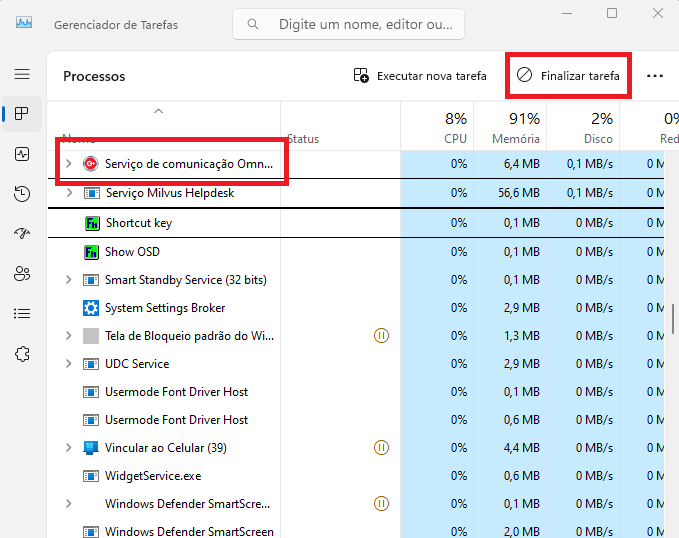679x538 pixels.
Task: Sort by the Memória column header
Action: [x=510, y=127]
